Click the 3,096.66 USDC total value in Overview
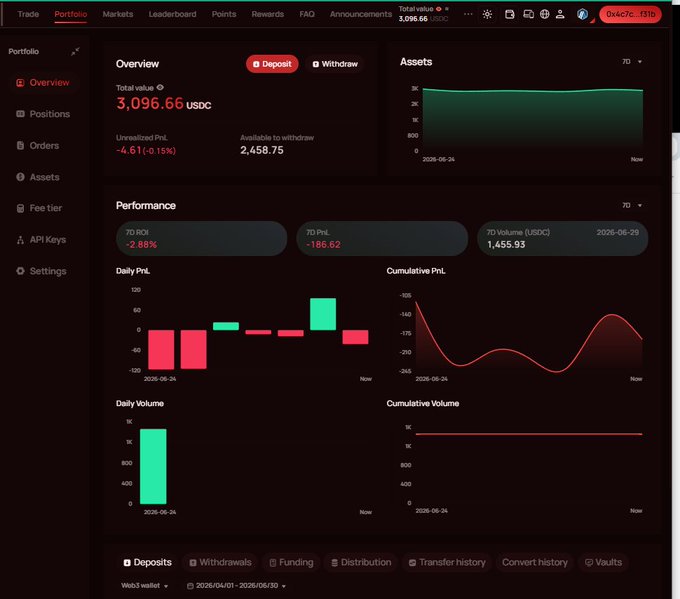The width and height of the screenshot is (680, 599). 163,104
